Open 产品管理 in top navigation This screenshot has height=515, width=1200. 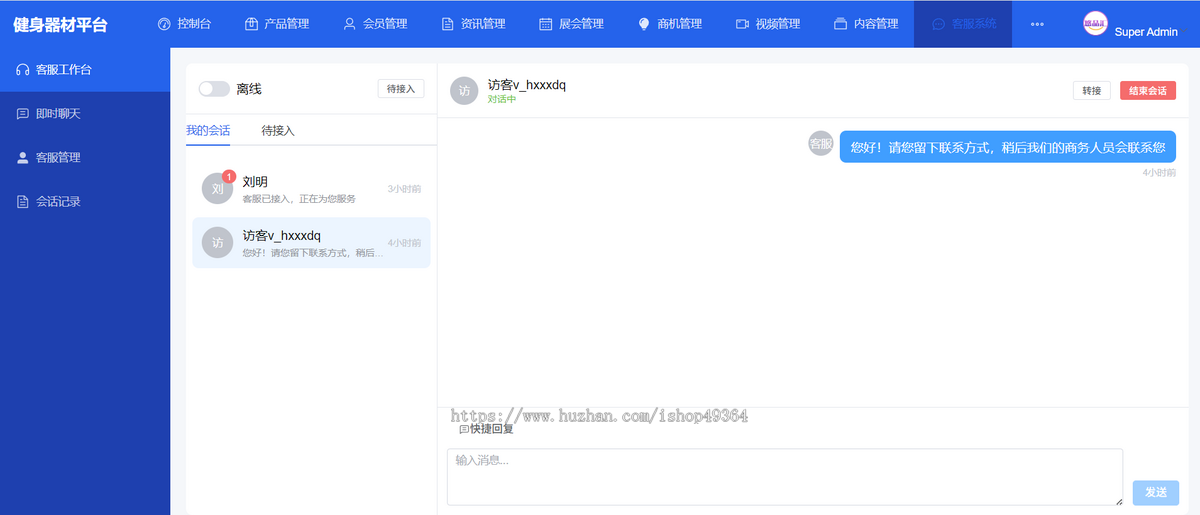tap(277, 24)
